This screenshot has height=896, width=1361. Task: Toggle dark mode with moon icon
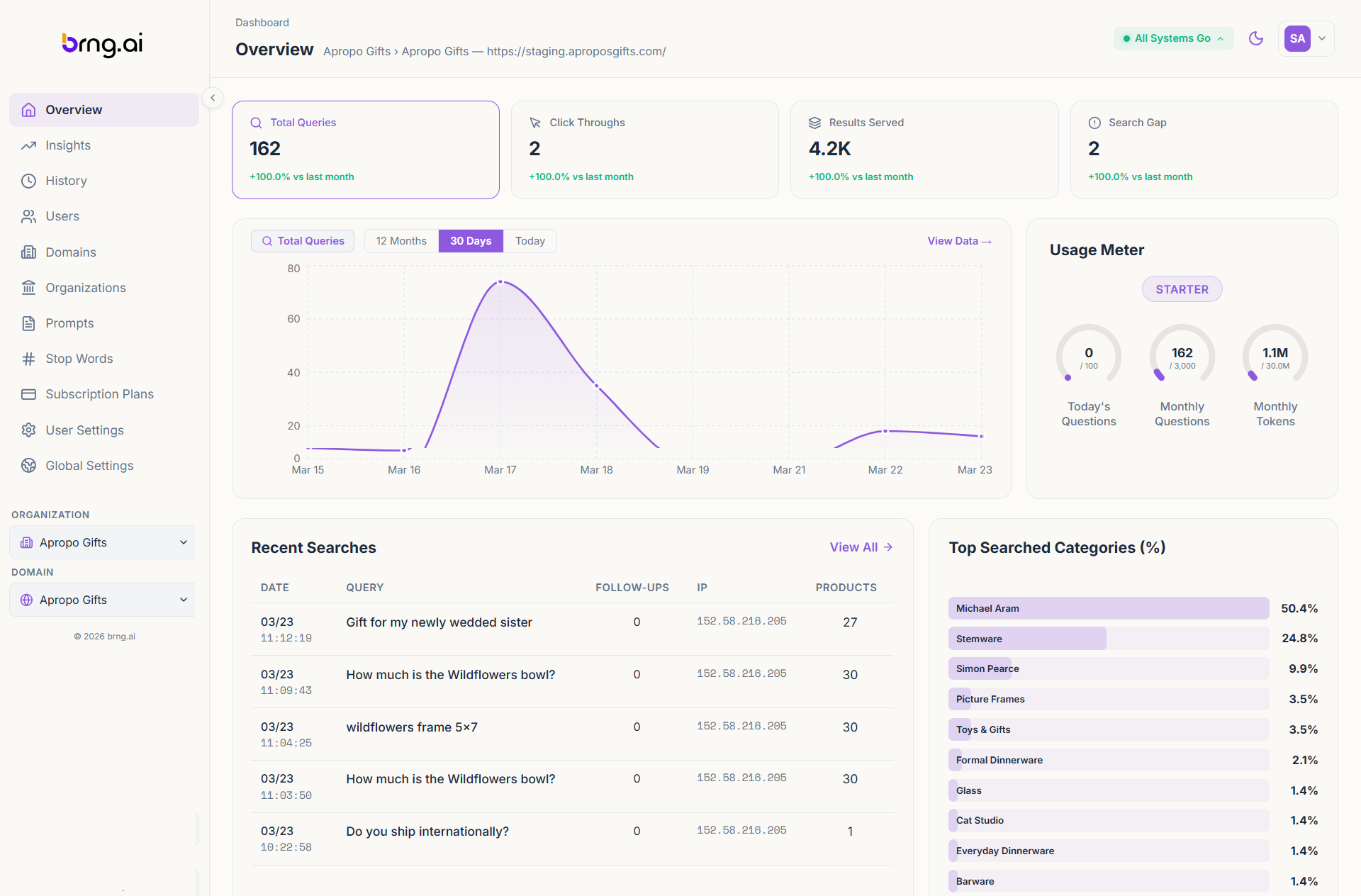[x=1256, y=38]
